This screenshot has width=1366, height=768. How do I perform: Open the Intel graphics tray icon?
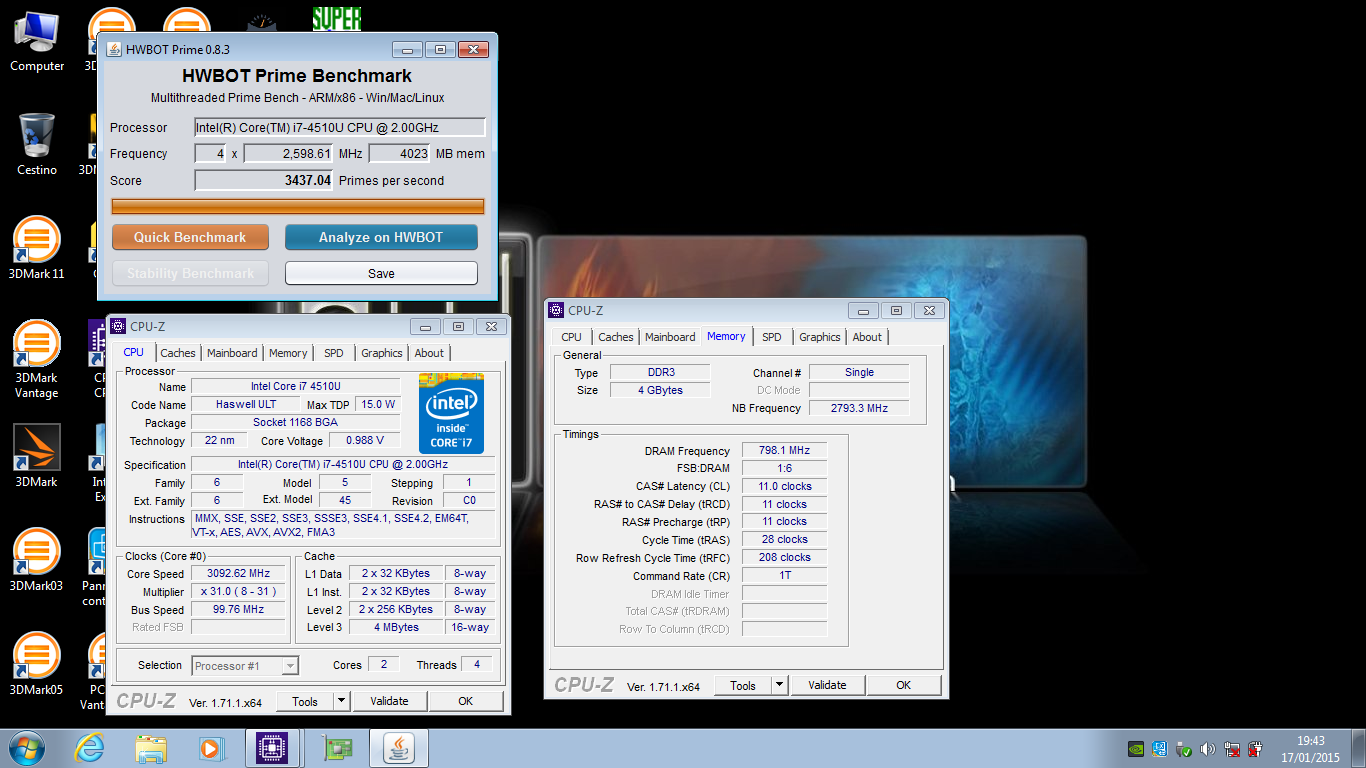click(x=1160, y=748)
